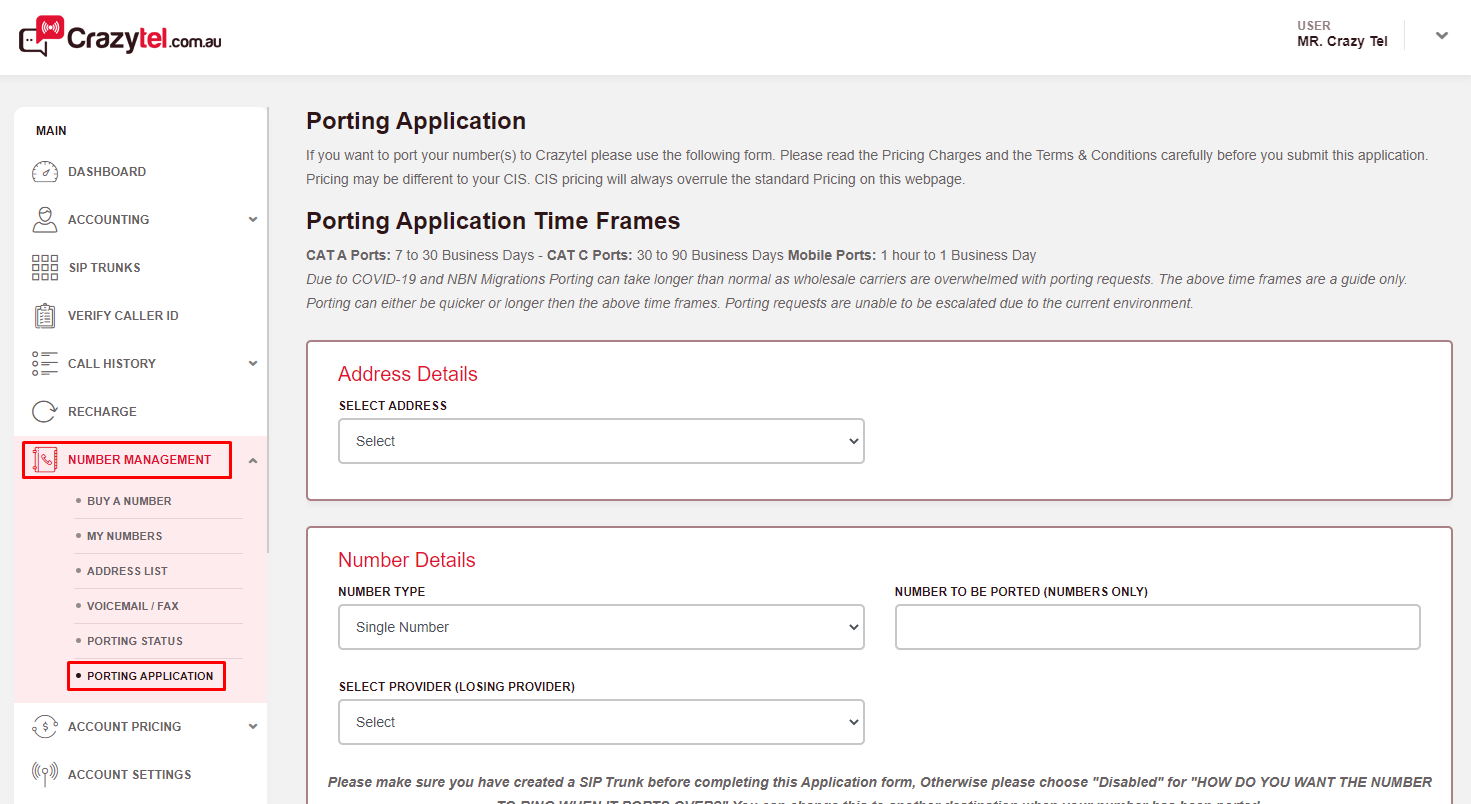This screenshot has height=804, width=1471.
Task: Open the Number Type dropdown
Action: (601, 627)
